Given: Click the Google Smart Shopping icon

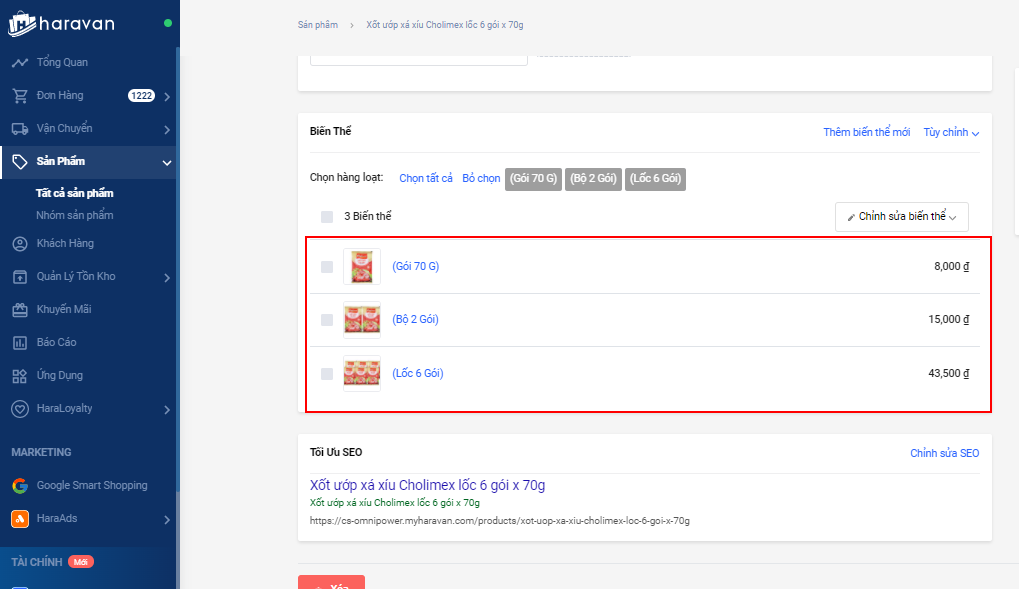Looking at the screenshot, I should point(19,486).
